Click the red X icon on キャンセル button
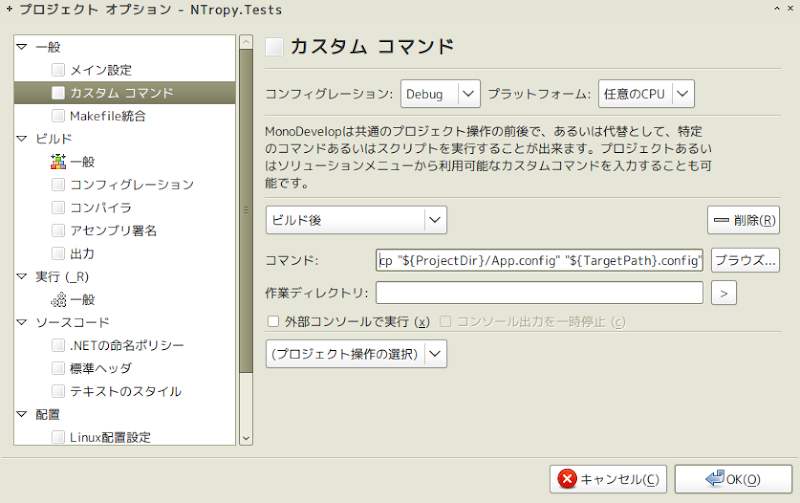The height and width of the screenshot is (503, 800). pos(567,479)
